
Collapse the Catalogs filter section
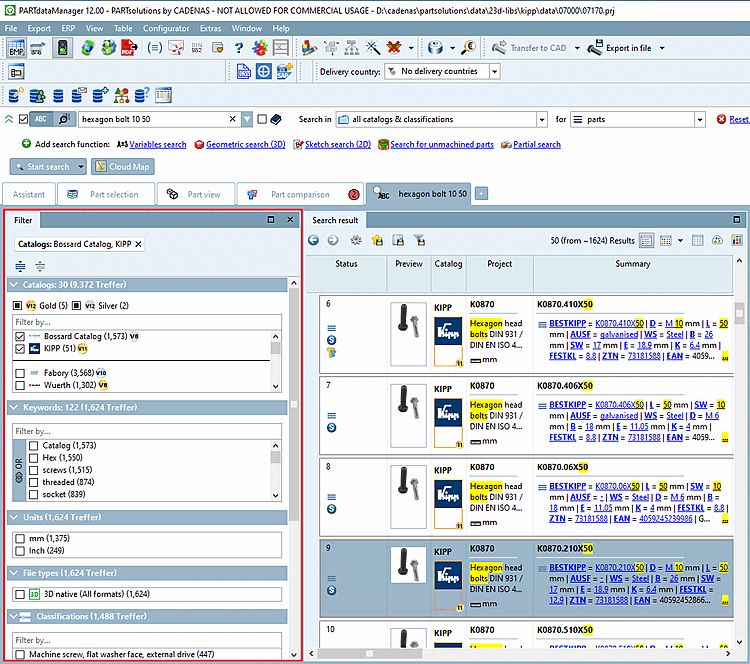(14, 285)
